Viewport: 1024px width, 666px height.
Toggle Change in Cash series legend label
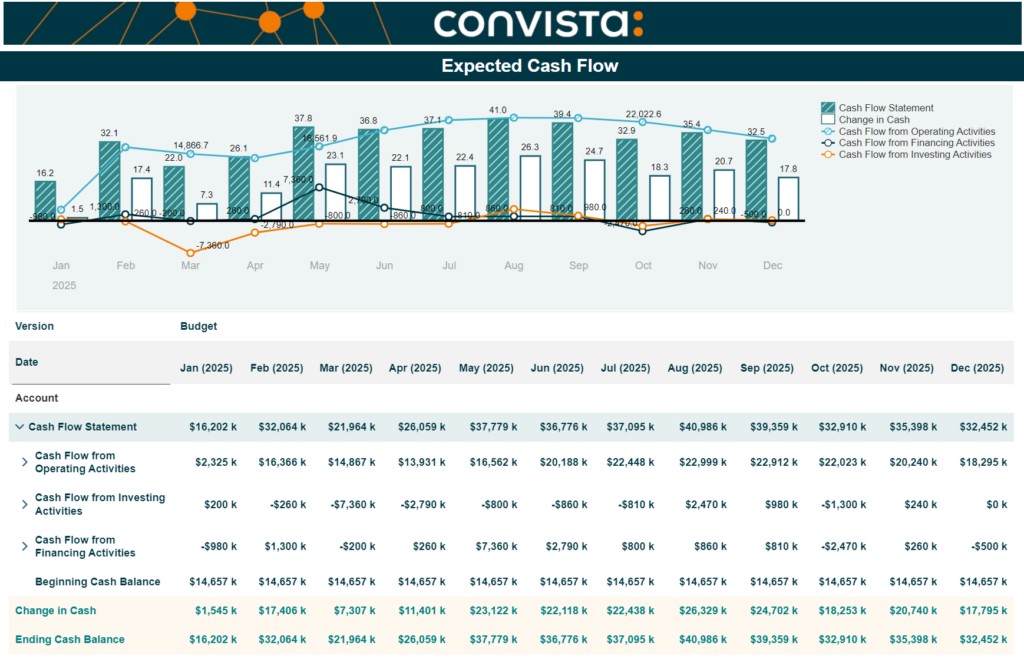coord(874,120)
